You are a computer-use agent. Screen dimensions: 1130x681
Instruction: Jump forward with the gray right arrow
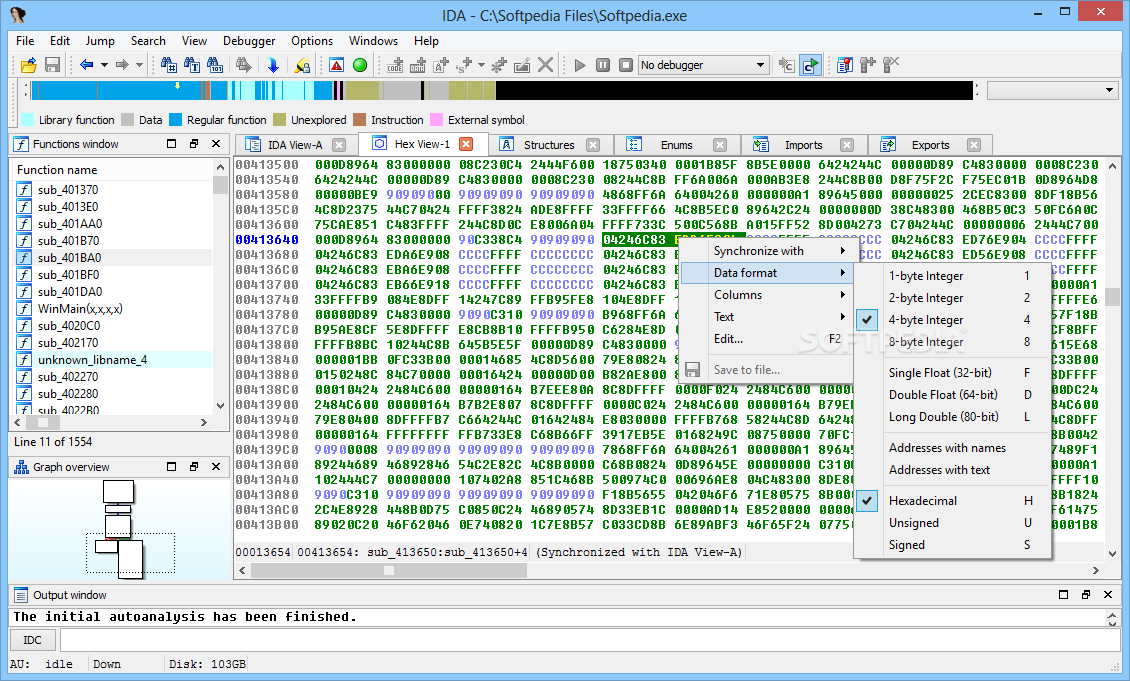click(122, 65)
